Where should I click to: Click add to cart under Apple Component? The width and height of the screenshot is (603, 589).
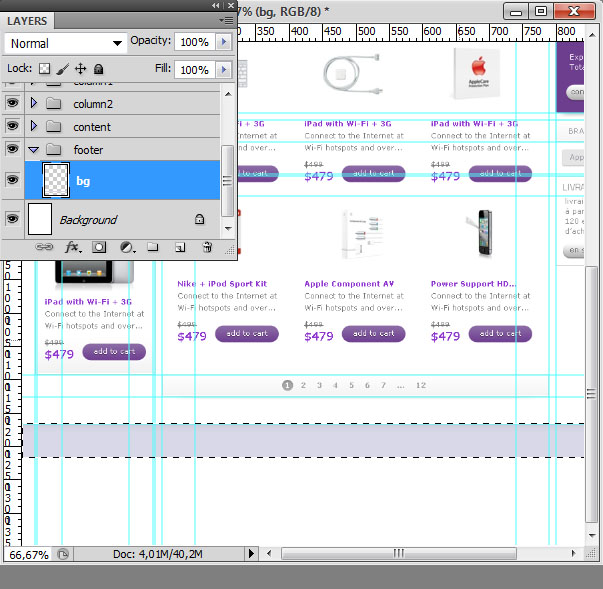(x=373, y=334)
